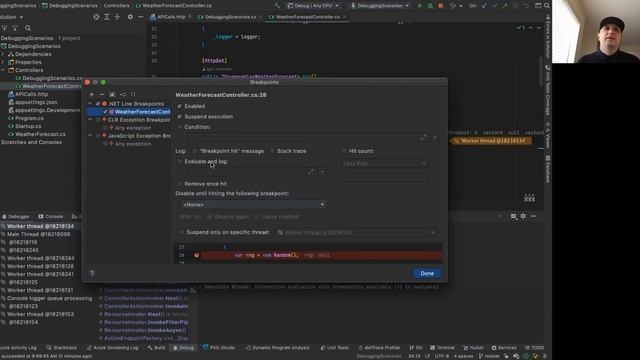Open the dotTrace Profiler tool window

coord(379,348)
